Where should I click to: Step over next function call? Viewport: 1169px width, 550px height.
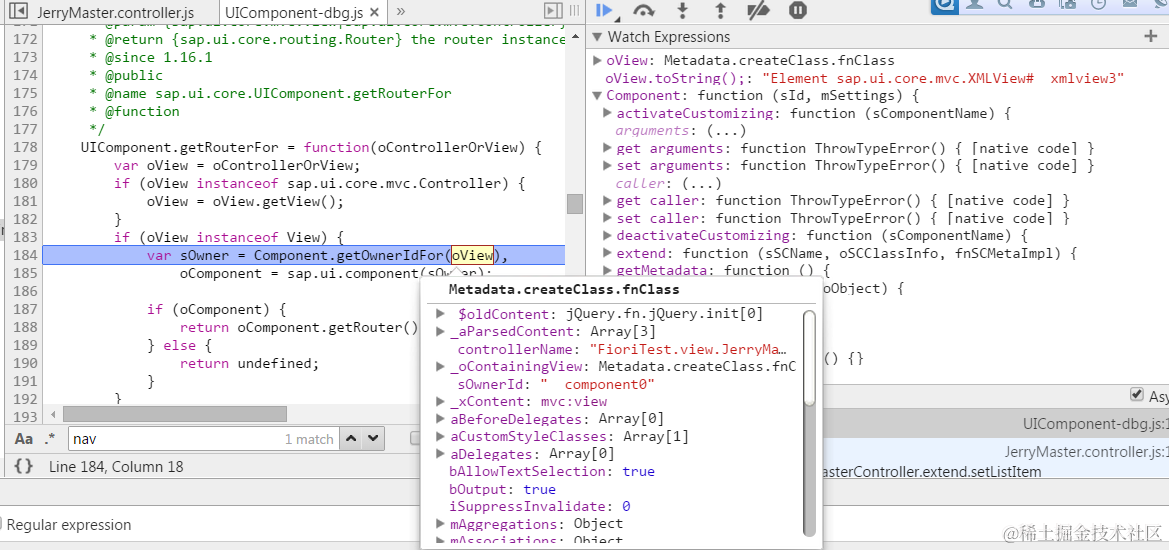click(643, 10)
